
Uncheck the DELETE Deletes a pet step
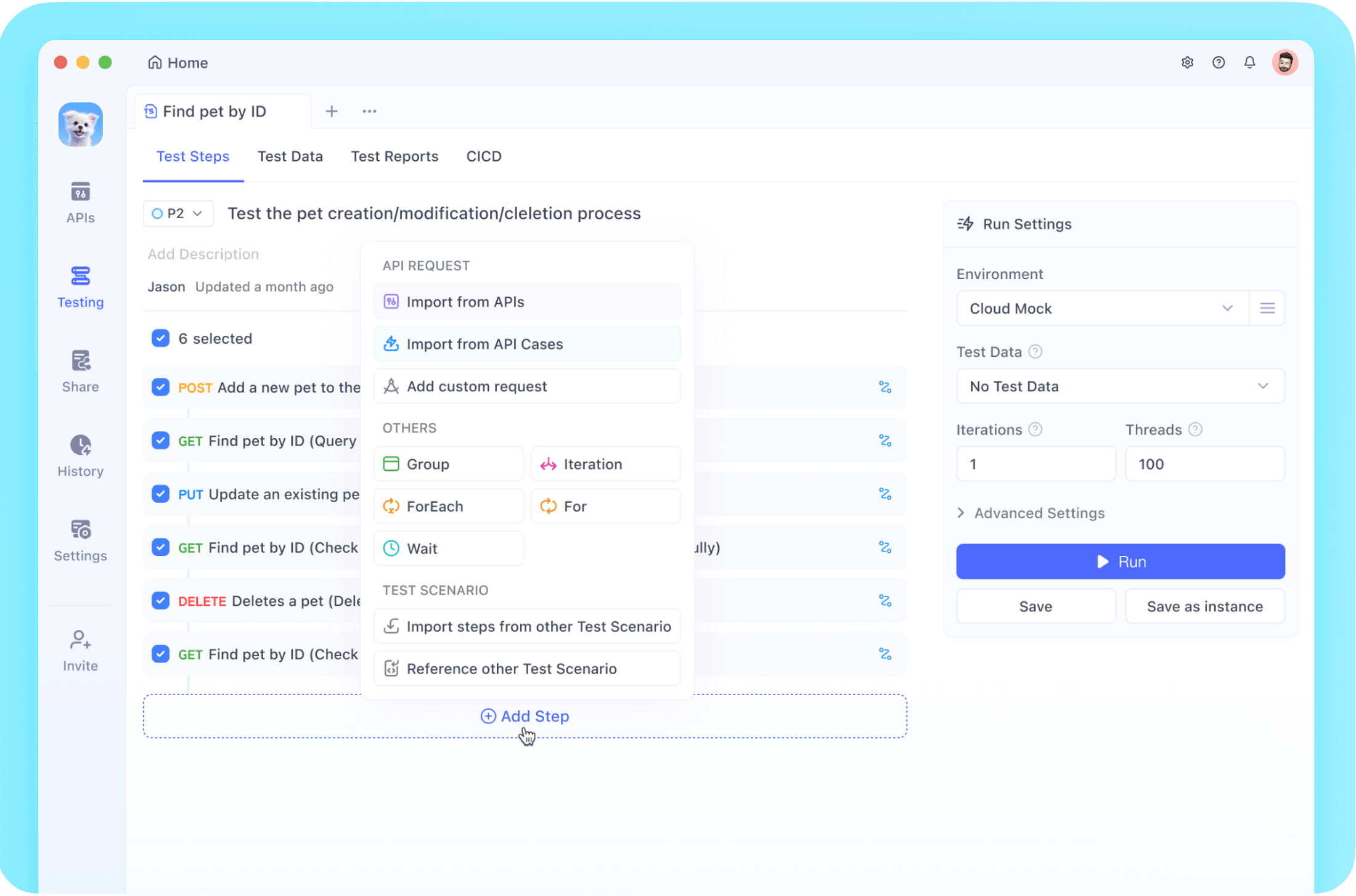(x=160, y=600)
